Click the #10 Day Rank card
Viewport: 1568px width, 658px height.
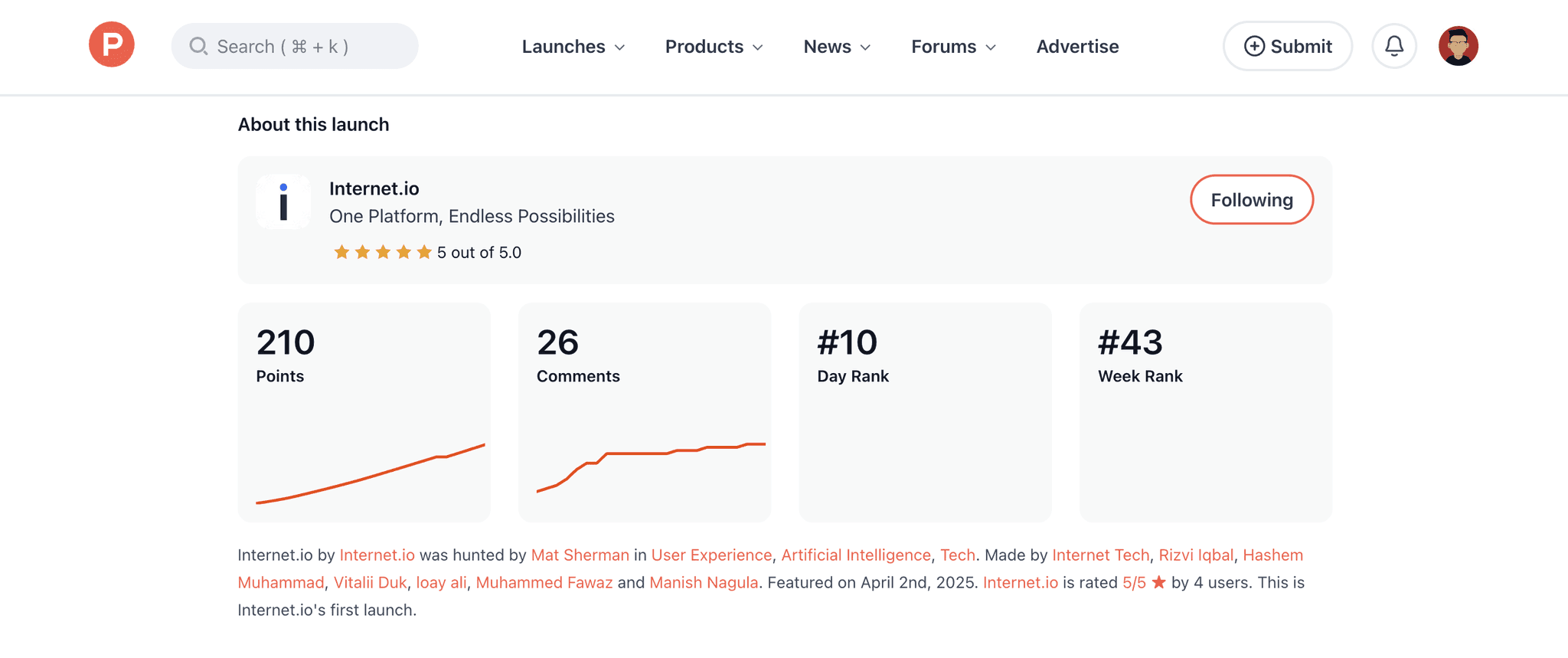pyautogui.click(x=925, y=412)
